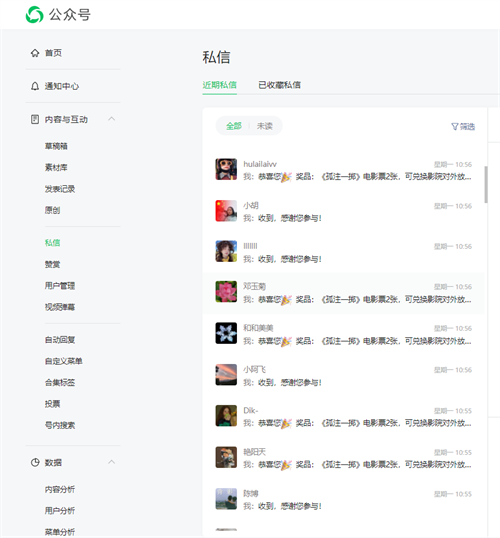This screenshot has height=538, width=500.
Task: Click the message list vertical scrollbar
Action: 486,185
